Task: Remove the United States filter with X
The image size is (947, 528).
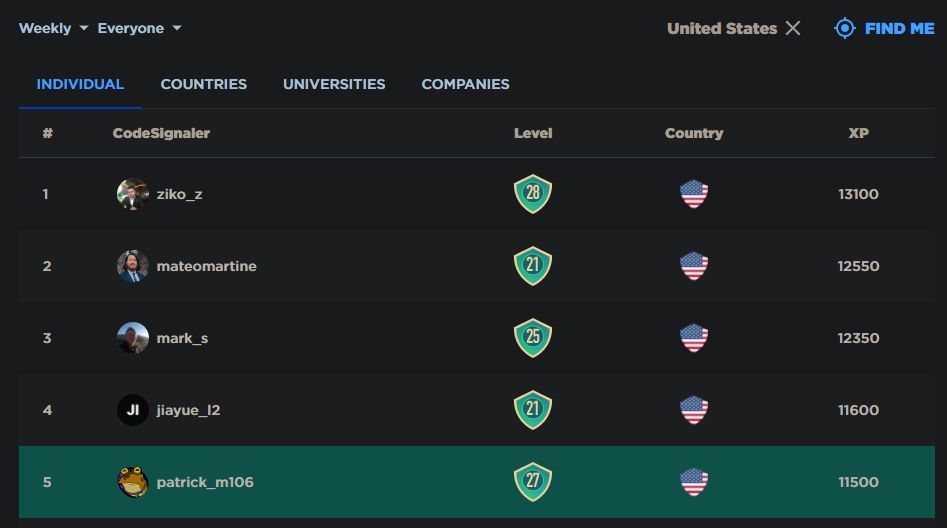Action: click(793, 28)
